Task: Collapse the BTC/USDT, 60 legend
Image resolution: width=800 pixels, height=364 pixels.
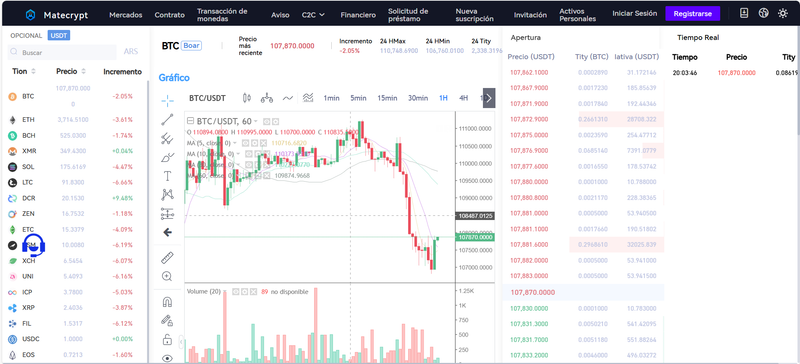Action: [x=190, y=122]
